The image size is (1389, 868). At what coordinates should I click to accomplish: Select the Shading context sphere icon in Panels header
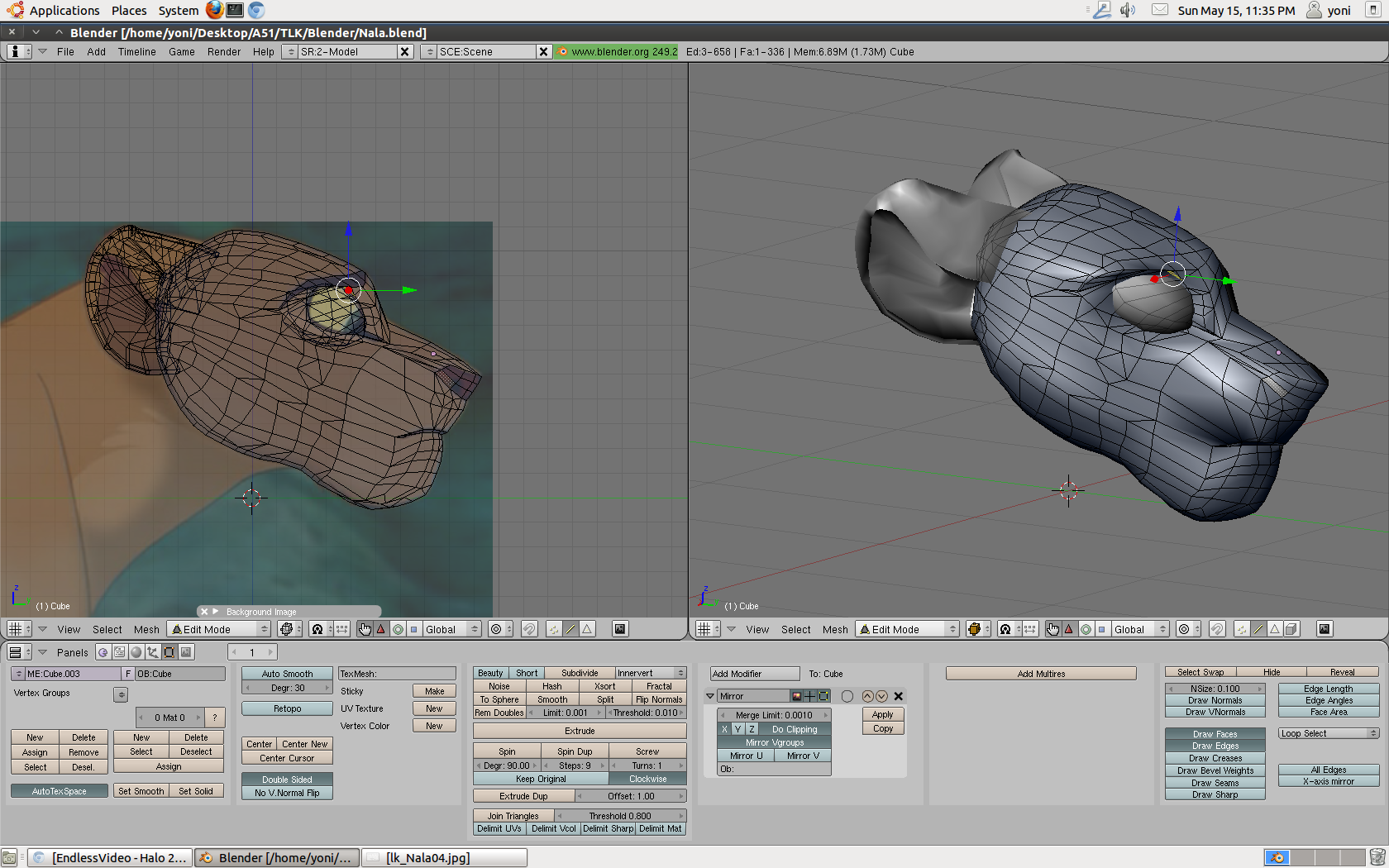[136, 652]
